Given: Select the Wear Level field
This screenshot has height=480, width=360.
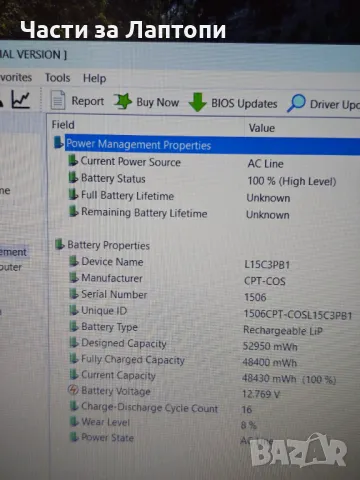Looking at the screenshot, I should pyautogui.click(x=106, y=422).
